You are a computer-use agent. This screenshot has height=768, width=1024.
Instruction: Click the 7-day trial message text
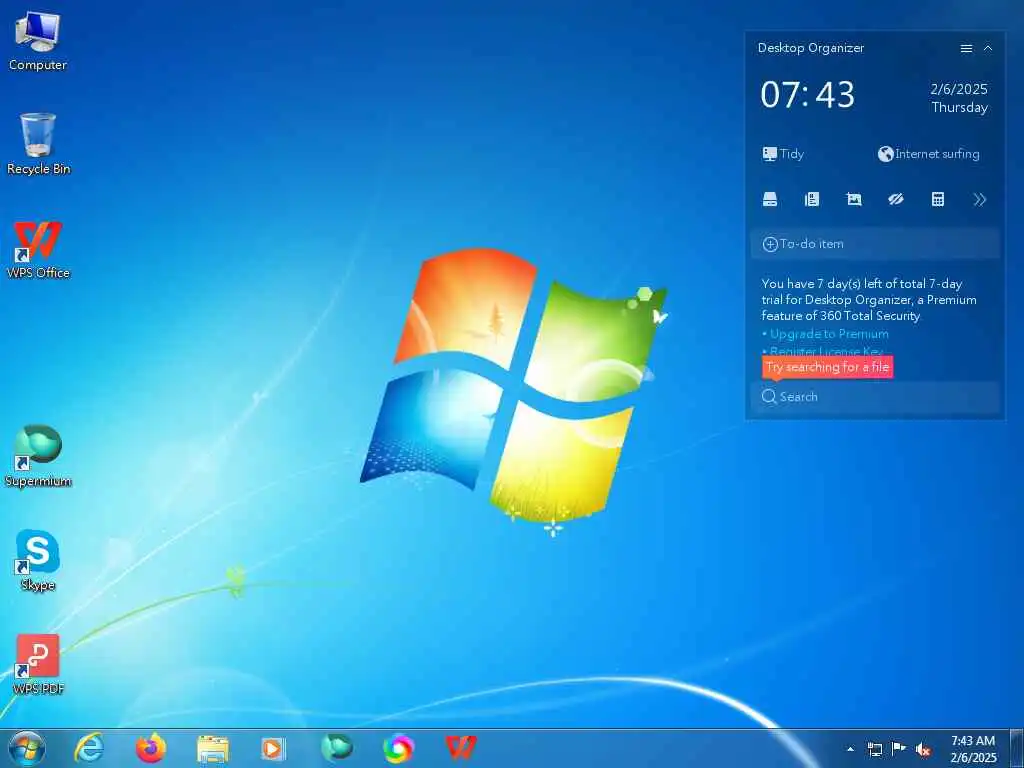[869, 300]
